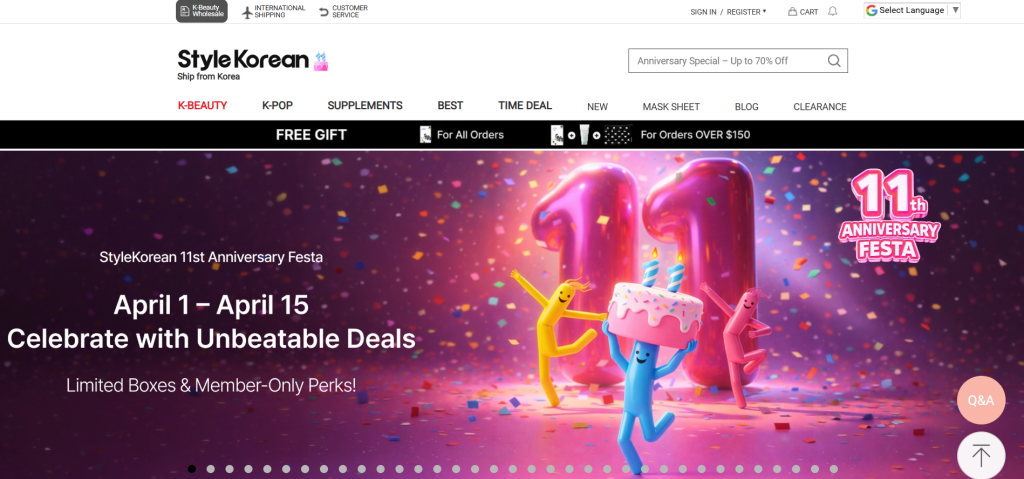Open the SUPPLEMENTS menu item
Viewport: 1024px width, 479px height.
[x=365, y=105]
